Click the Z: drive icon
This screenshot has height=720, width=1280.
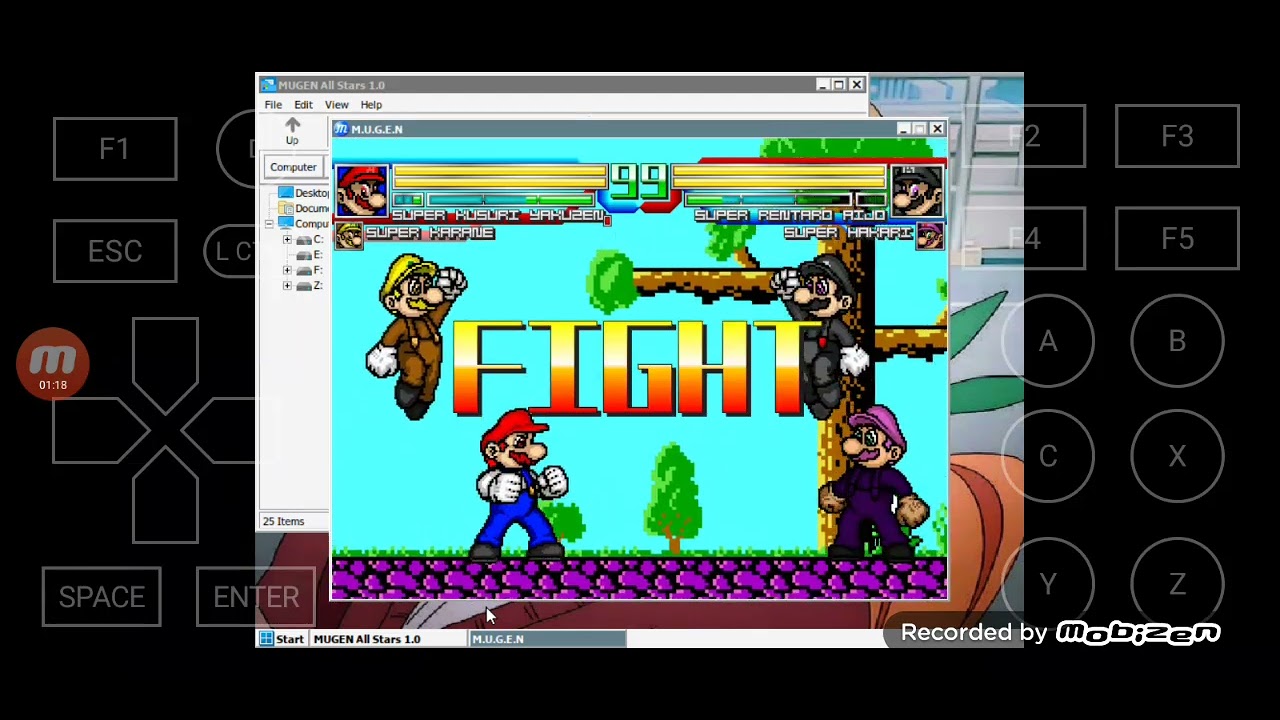[304, 286]
